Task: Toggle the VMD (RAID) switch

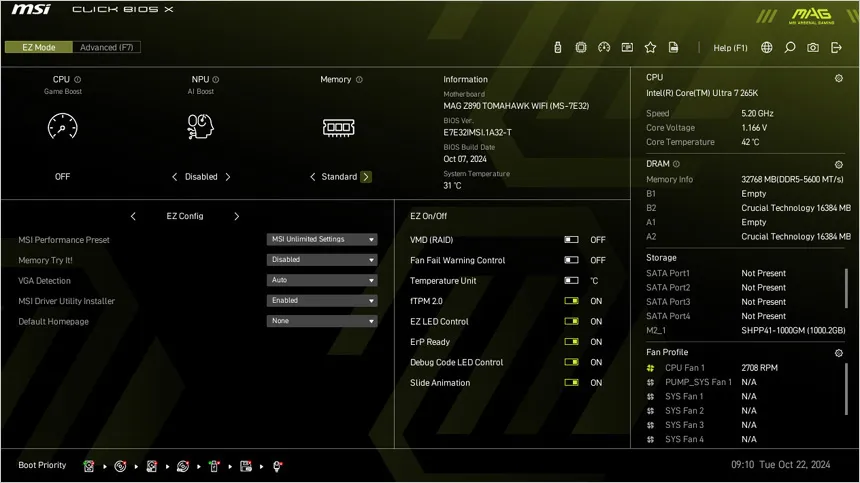Action: point(572,240)
